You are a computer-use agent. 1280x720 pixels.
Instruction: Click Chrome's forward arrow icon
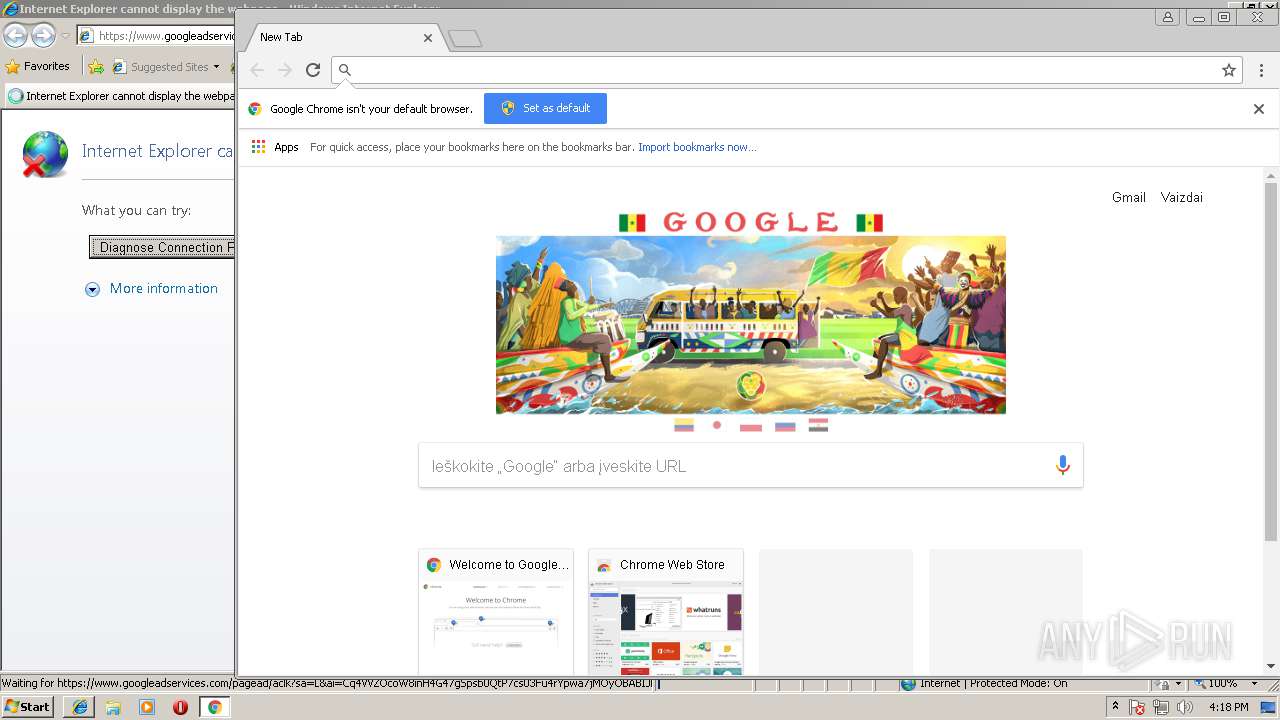285,70
